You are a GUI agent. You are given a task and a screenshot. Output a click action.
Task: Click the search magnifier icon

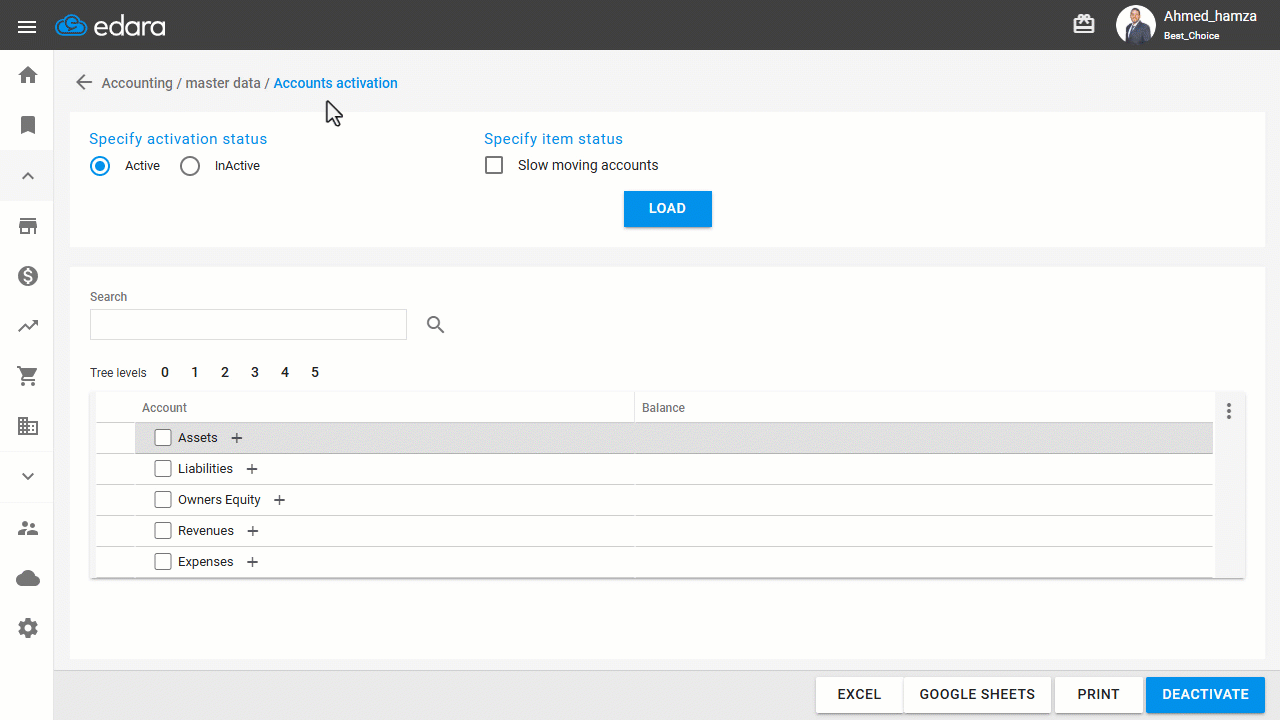tap(435, 324)
